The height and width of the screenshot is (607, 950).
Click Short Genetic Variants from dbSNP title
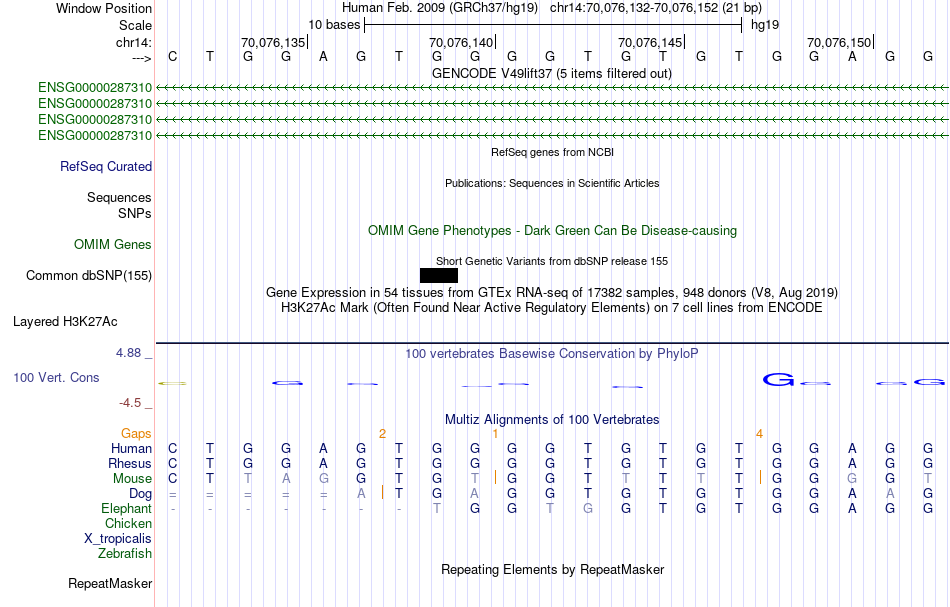tap(552, 261)
